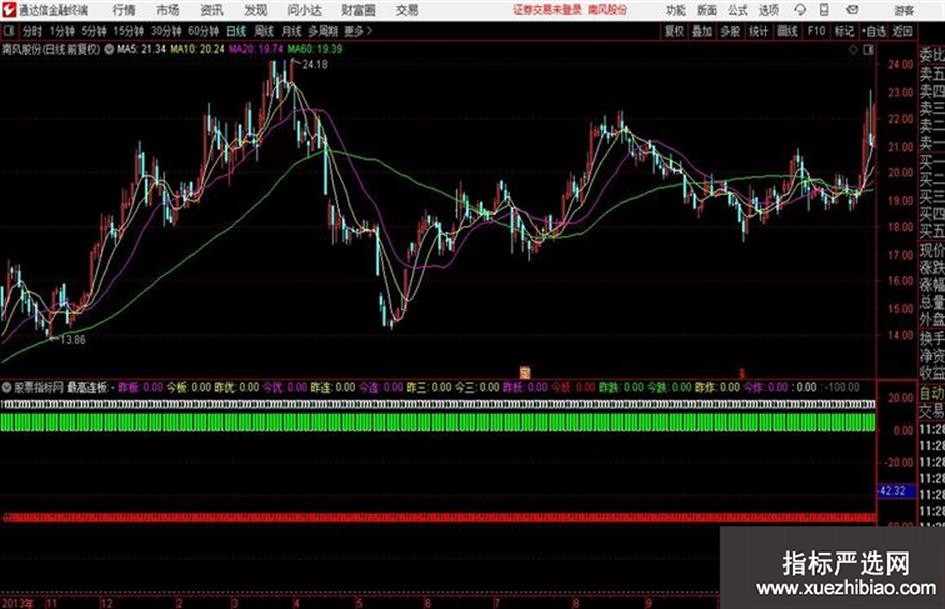The width and height of the screenshot is (945, 609).
Task: Click the 多股 toolbar button
Action: click(730, 31)
